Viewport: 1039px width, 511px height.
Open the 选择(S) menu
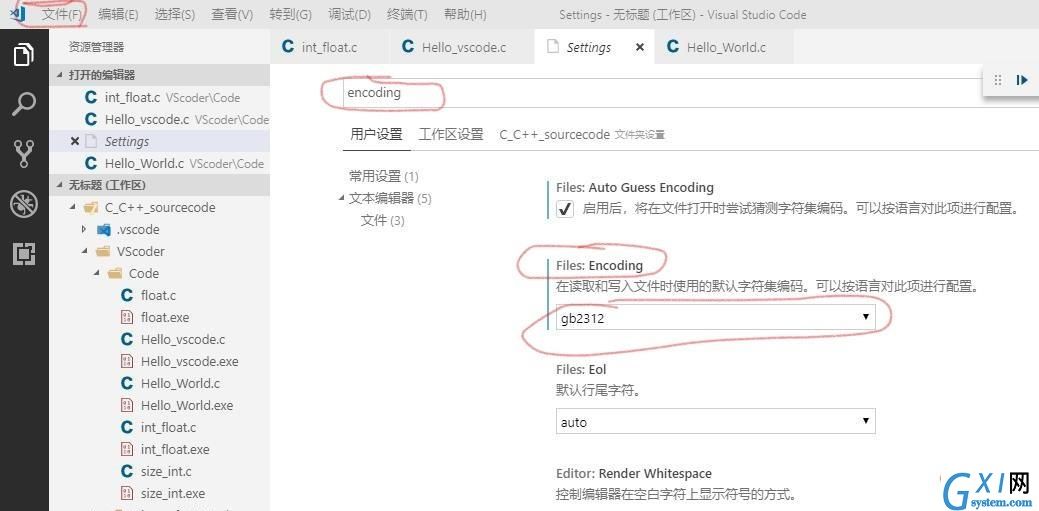tap(175, 15)
